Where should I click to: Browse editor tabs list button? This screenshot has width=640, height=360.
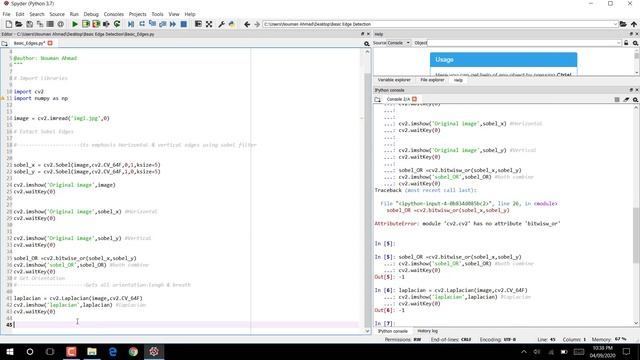pyautogui.click(x=4, y=43)
